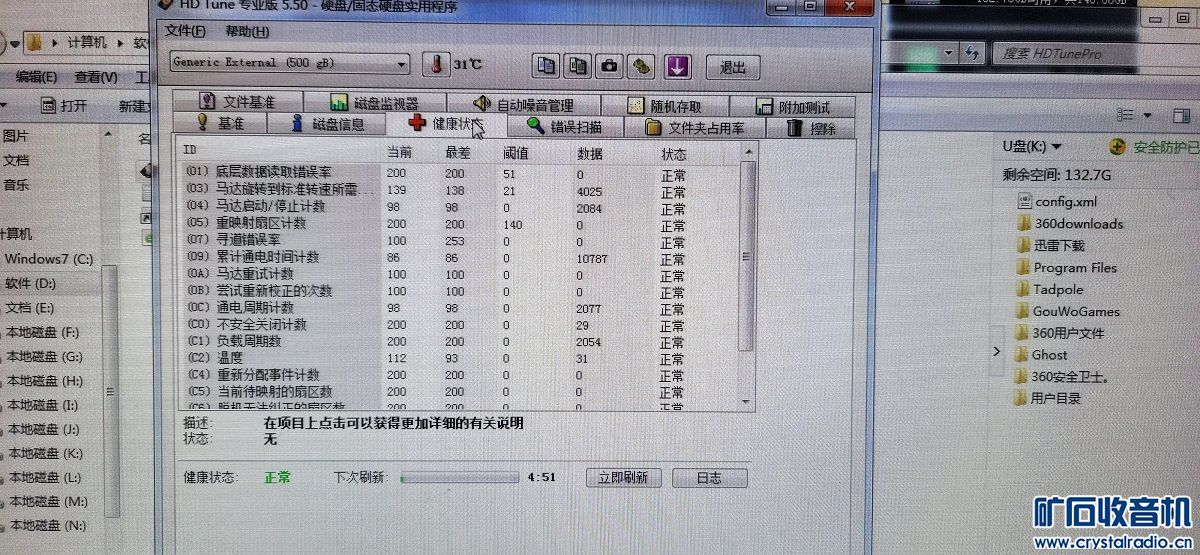Screen dimensions: 1200x555
Task: Select the Tadpole folder
Action: [x=1049, y=289]
